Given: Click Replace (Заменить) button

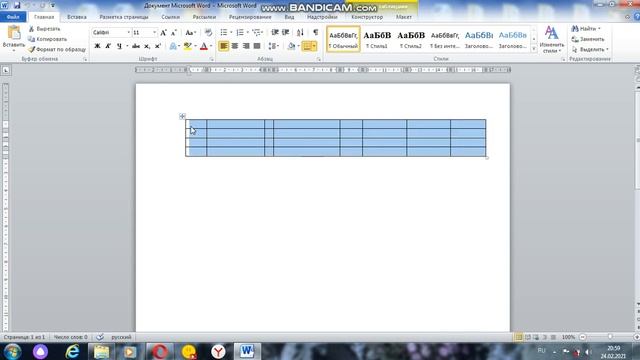Looking at the screenshot, I should click(x=587, y=39).
